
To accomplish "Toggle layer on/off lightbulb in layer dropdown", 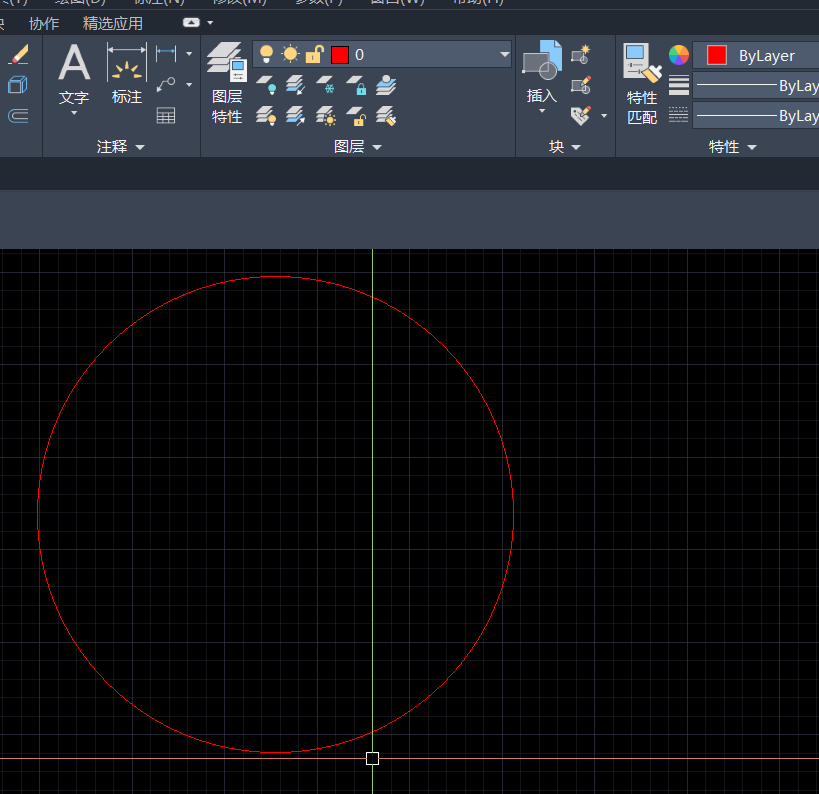I will 266,55.
